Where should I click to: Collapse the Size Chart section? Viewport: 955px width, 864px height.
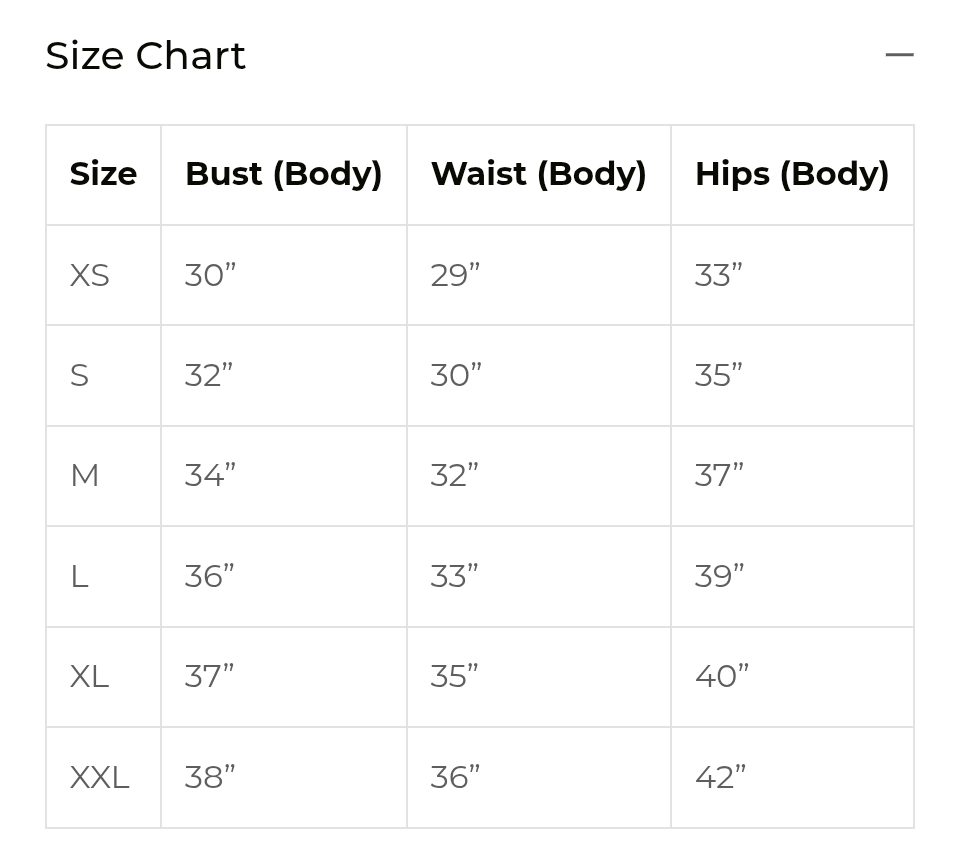pos(899,54)
